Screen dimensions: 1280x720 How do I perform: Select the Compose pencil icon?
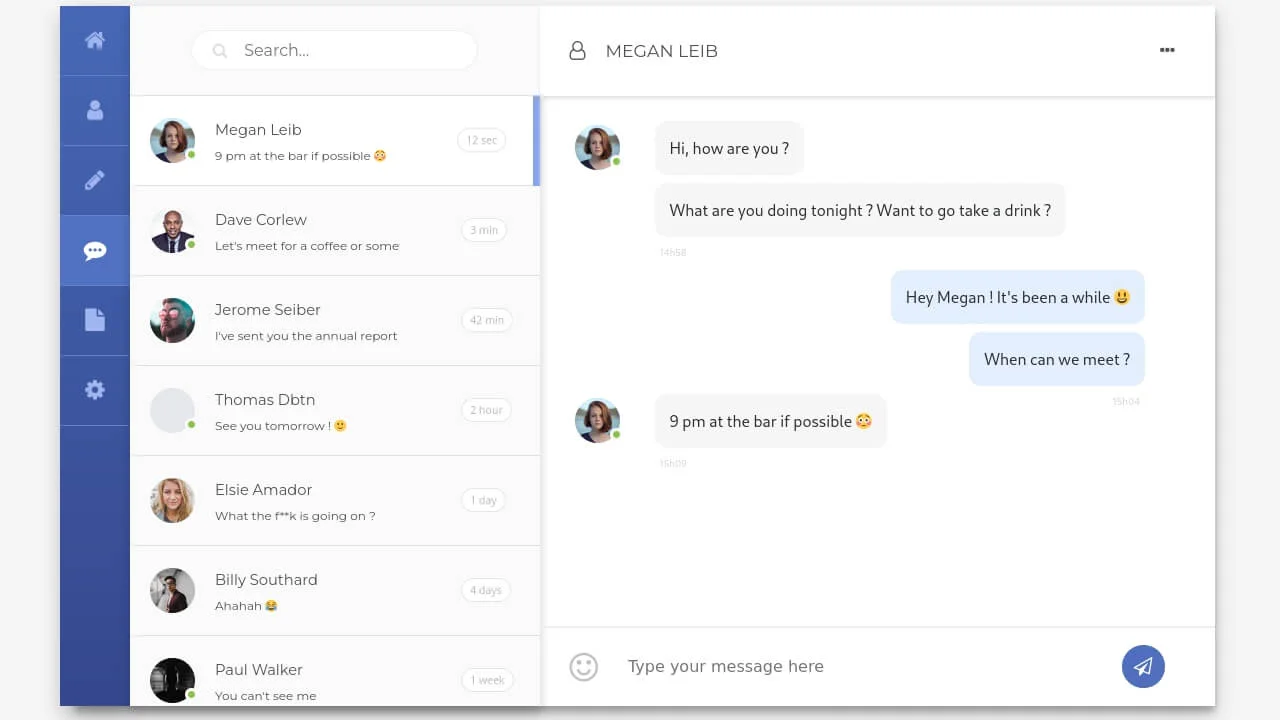pyautogui.click(x=95, y=180)
